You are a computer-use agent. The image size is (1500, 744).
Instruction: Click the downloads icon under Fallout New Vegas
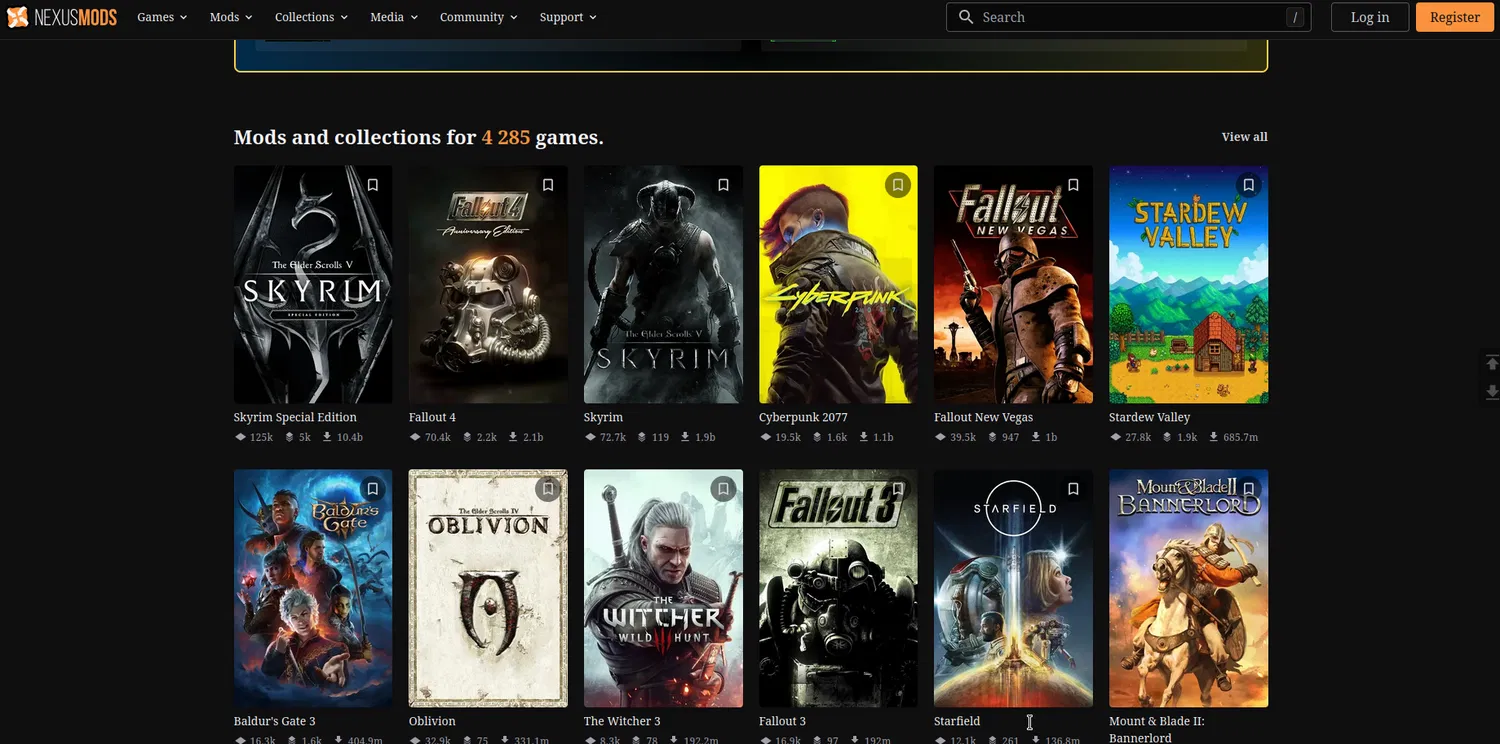point(1035,437)
